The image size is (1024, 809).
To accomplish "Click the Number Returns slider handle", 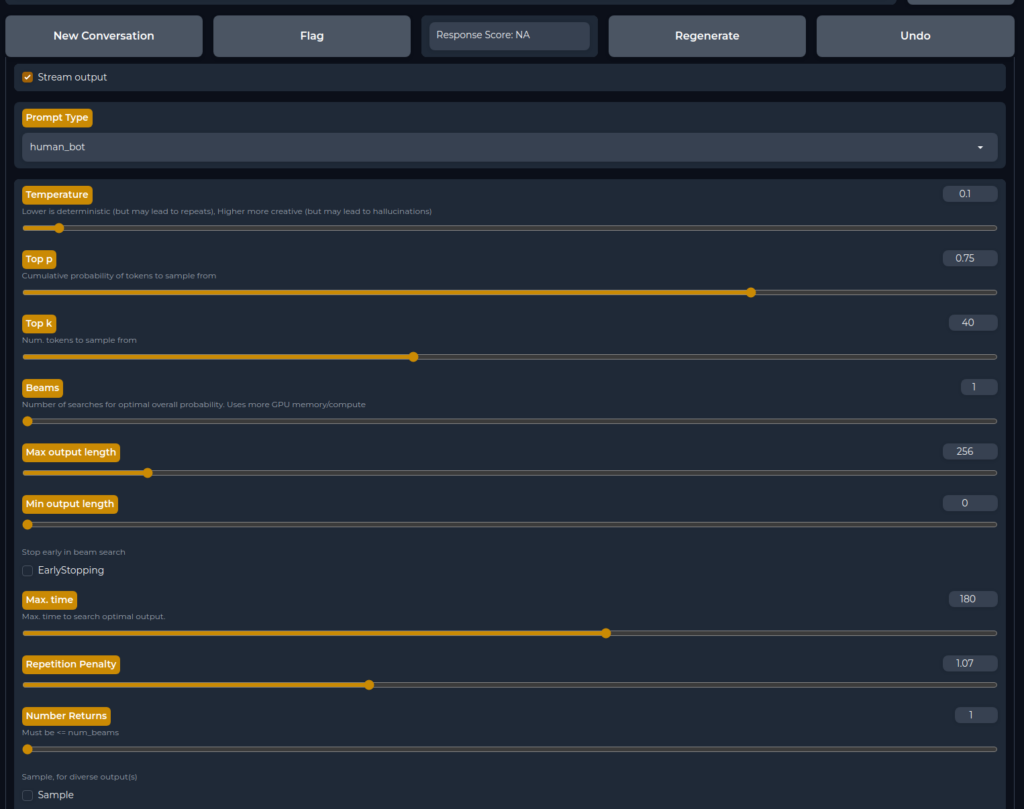I will [26, 748].
